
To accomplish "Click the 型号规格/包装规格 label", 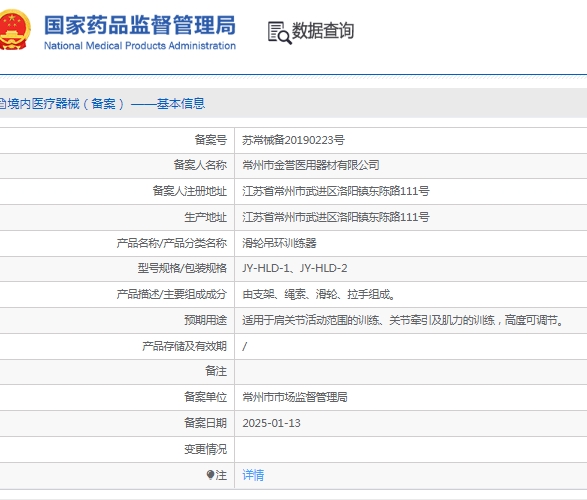I will (x=182, y=268).
